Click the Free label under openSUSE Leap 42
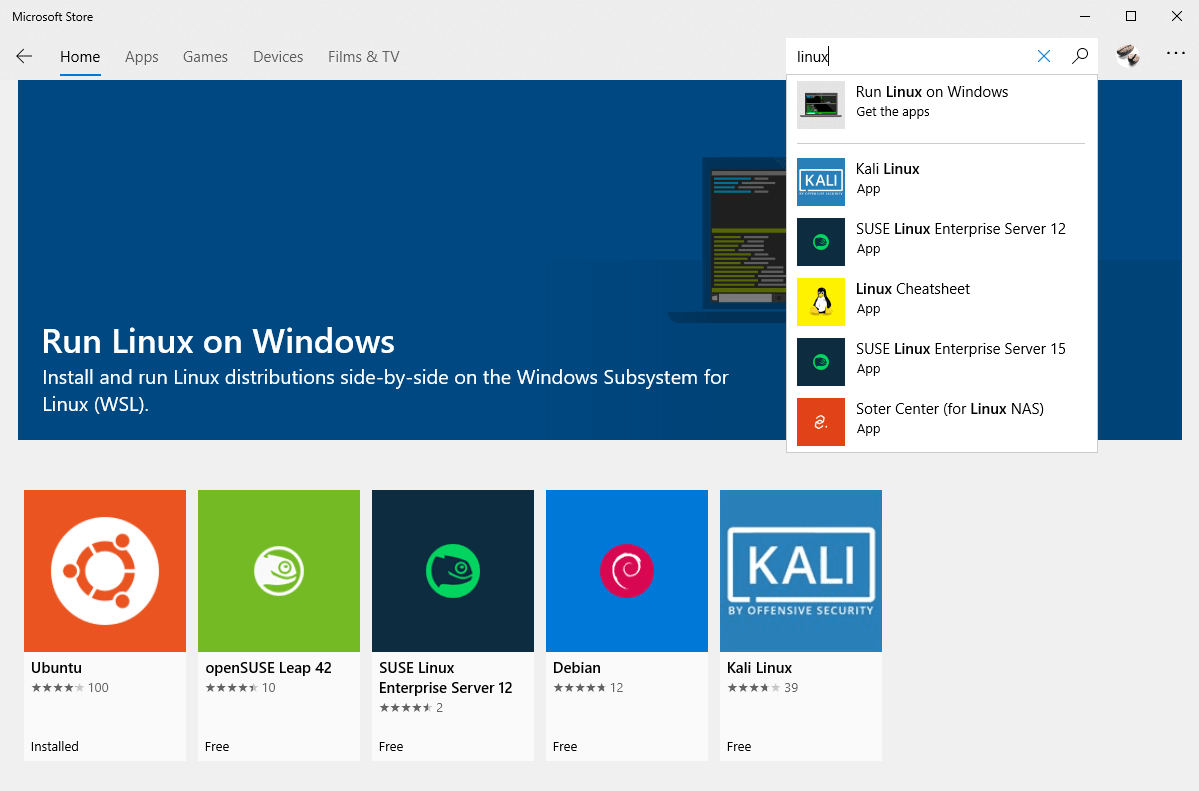1199x791 pixels. [217, 747]
